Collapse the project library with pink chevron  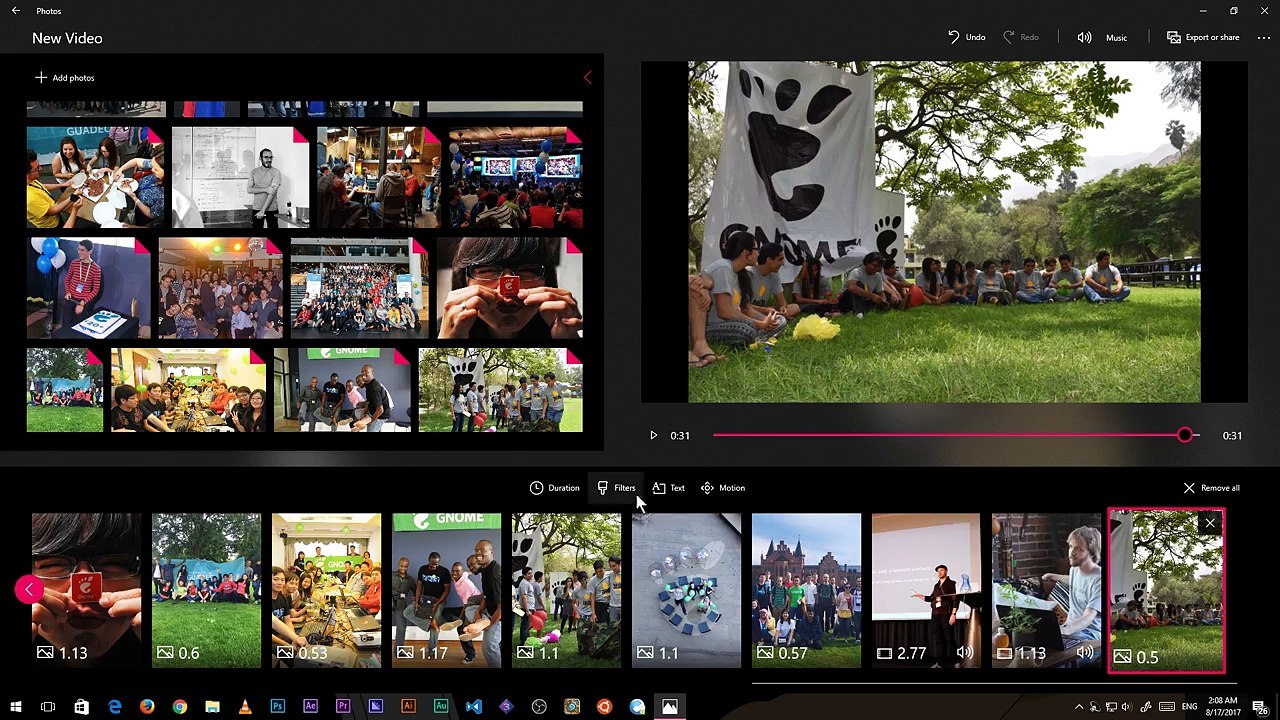tap(587, 77)
